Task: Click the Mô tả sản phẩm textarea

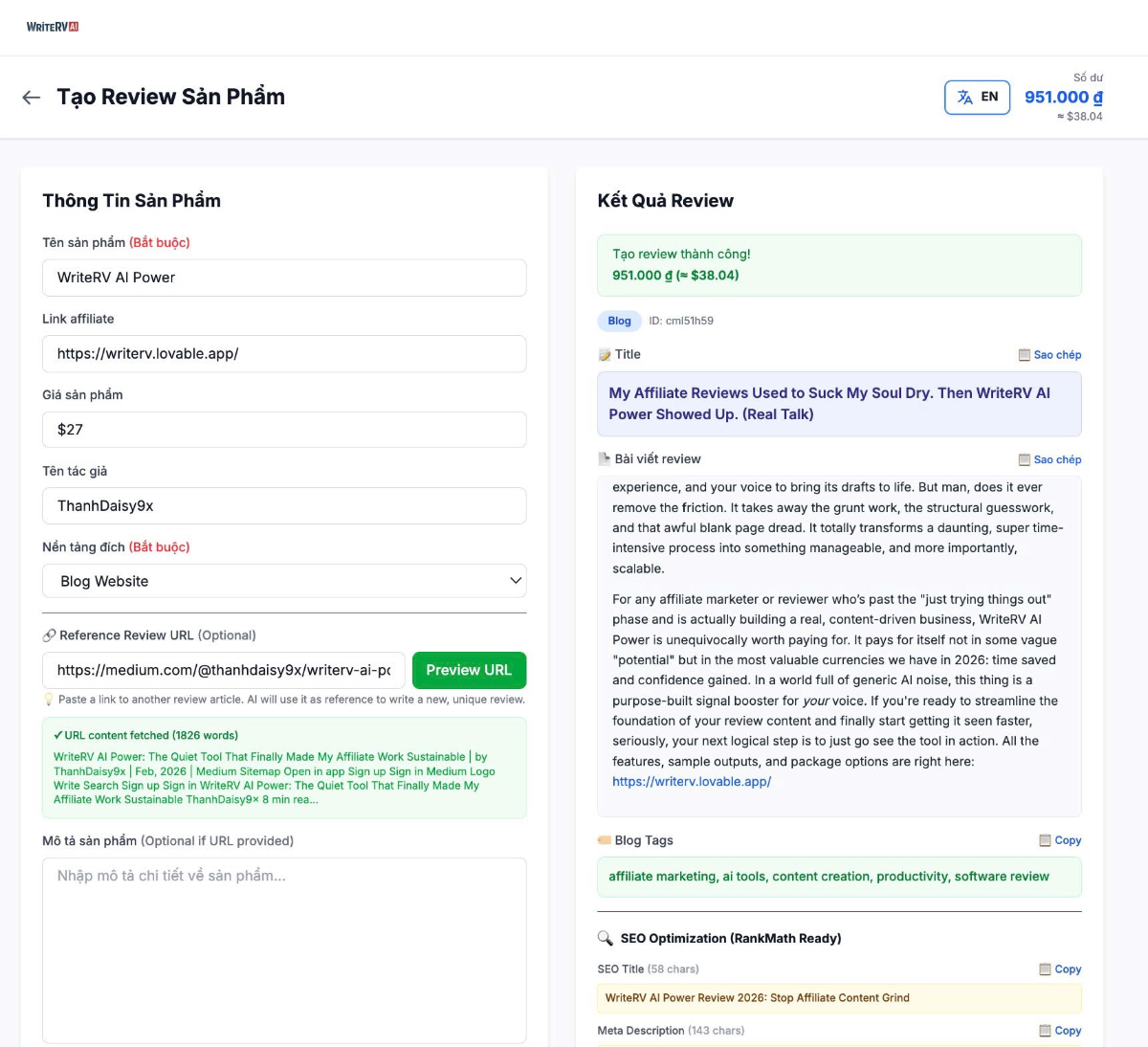Action: click(284, 949)
